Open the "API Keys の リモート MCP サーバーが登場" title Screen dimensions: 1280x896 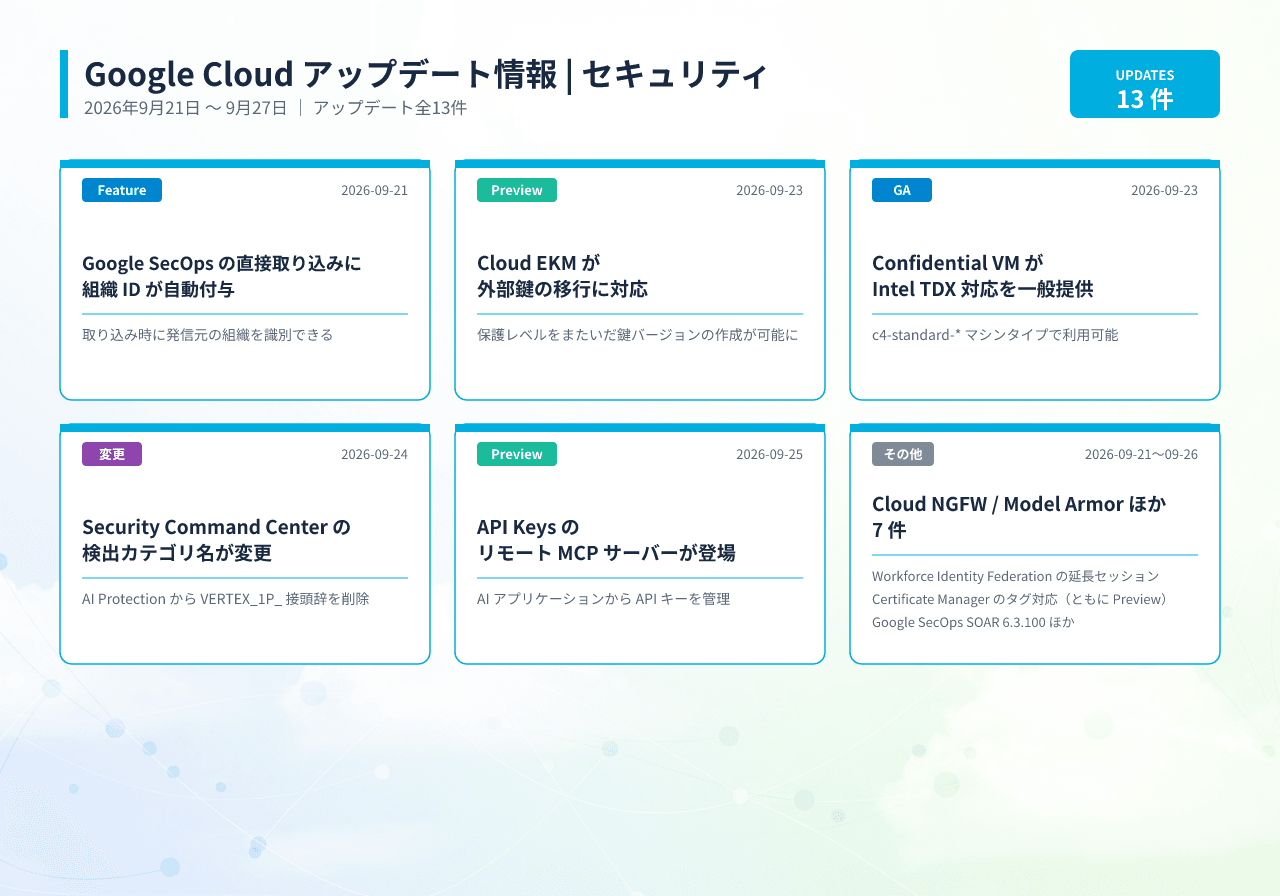(606, 540)
